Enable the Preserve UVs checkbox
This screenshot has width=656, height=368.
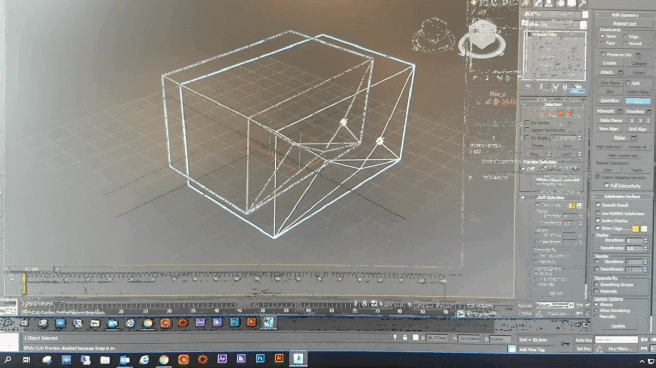click(603, 55)
